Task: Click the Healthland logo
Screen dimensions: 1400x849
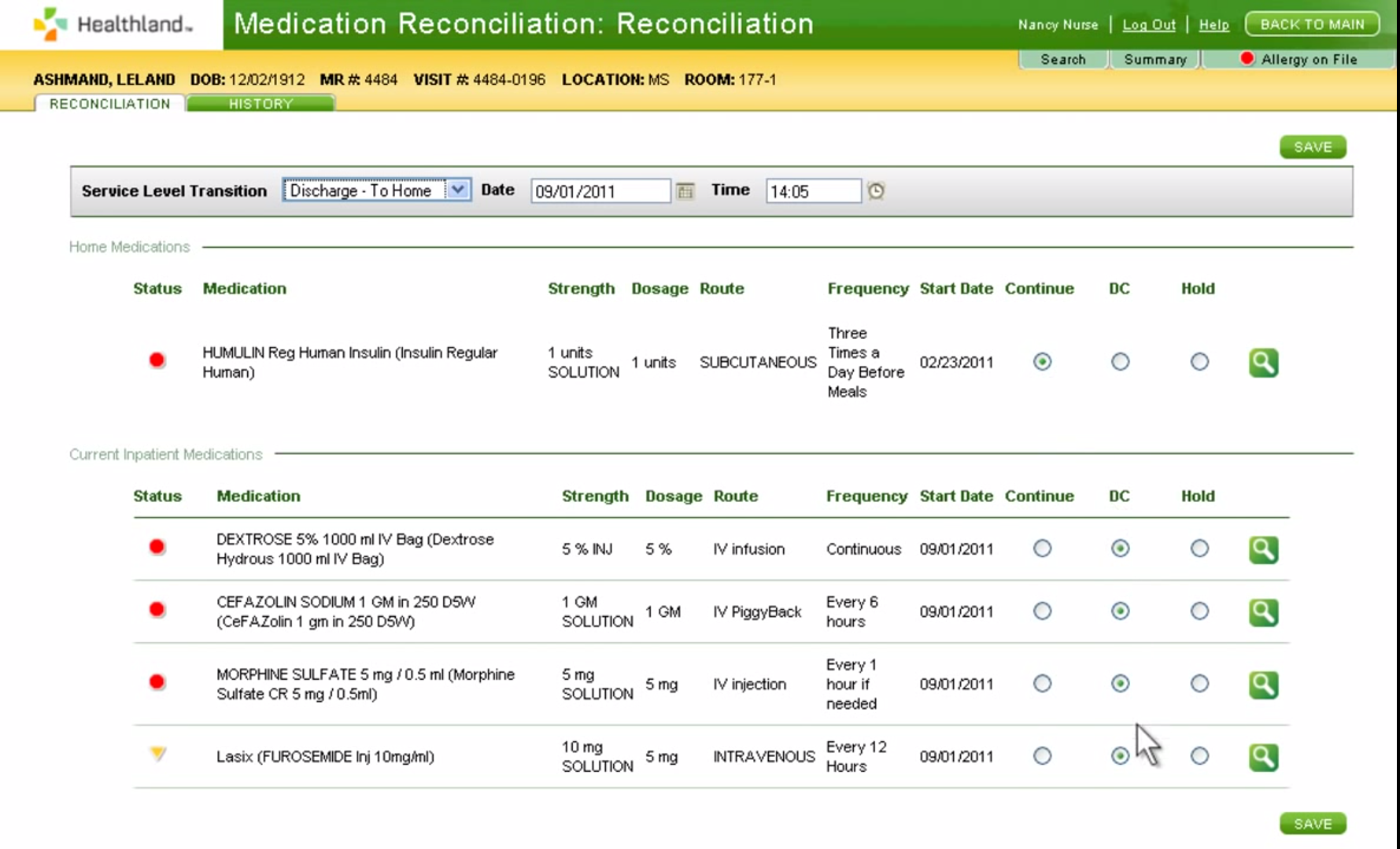Action: click(x=112, y=24)
